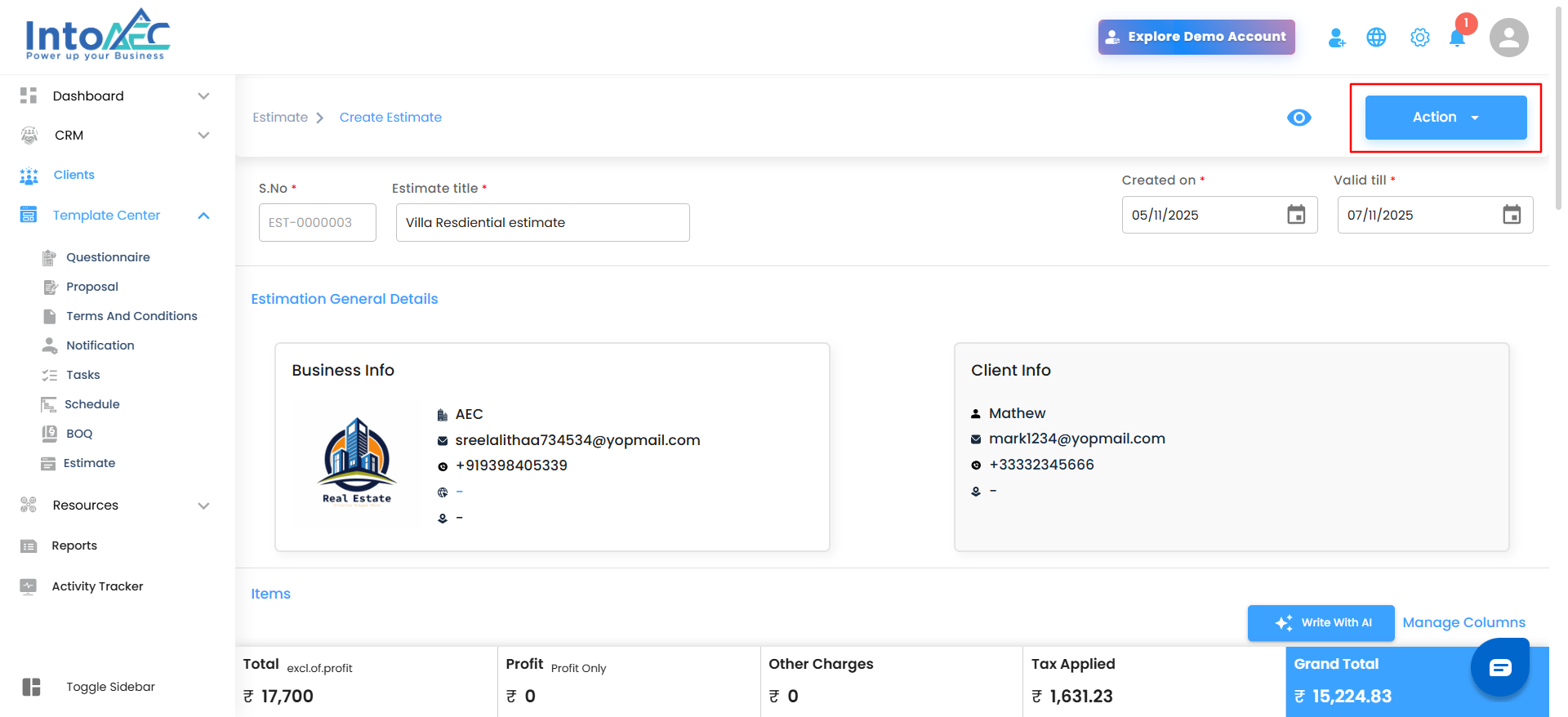The height and width of the screenshot is (717, 1568).
Task: Click the globe language icon
Action: click(x=1376, y=38)
